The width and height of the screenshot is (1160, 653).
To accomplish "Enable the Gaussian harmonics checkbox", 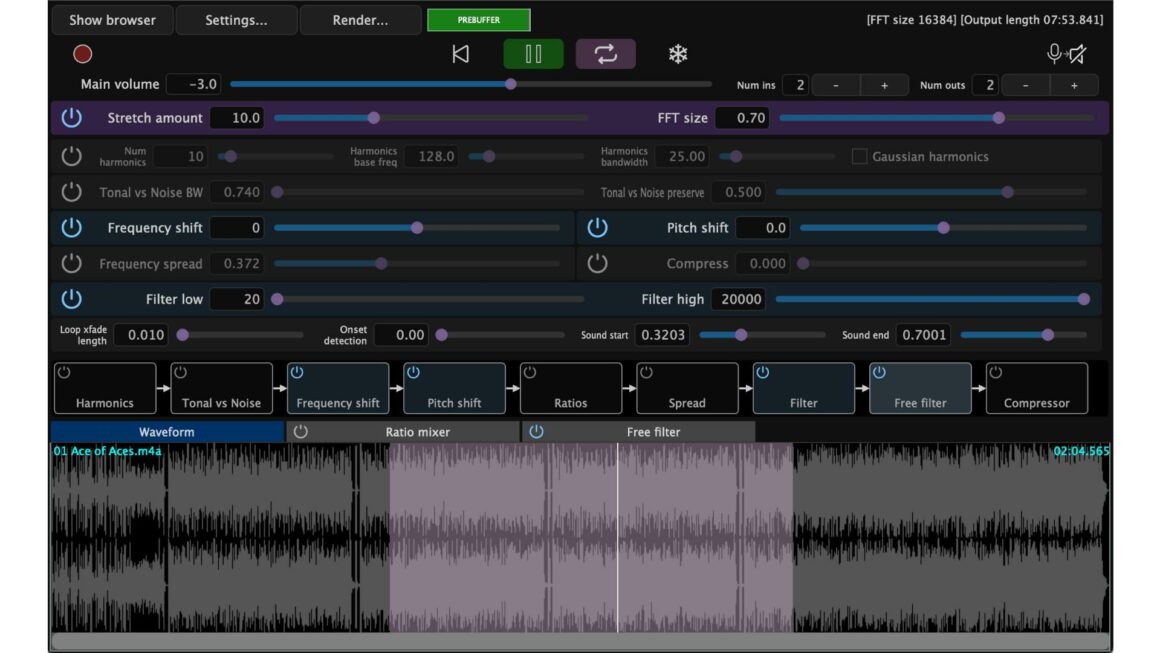I will (x=857, y=156).
